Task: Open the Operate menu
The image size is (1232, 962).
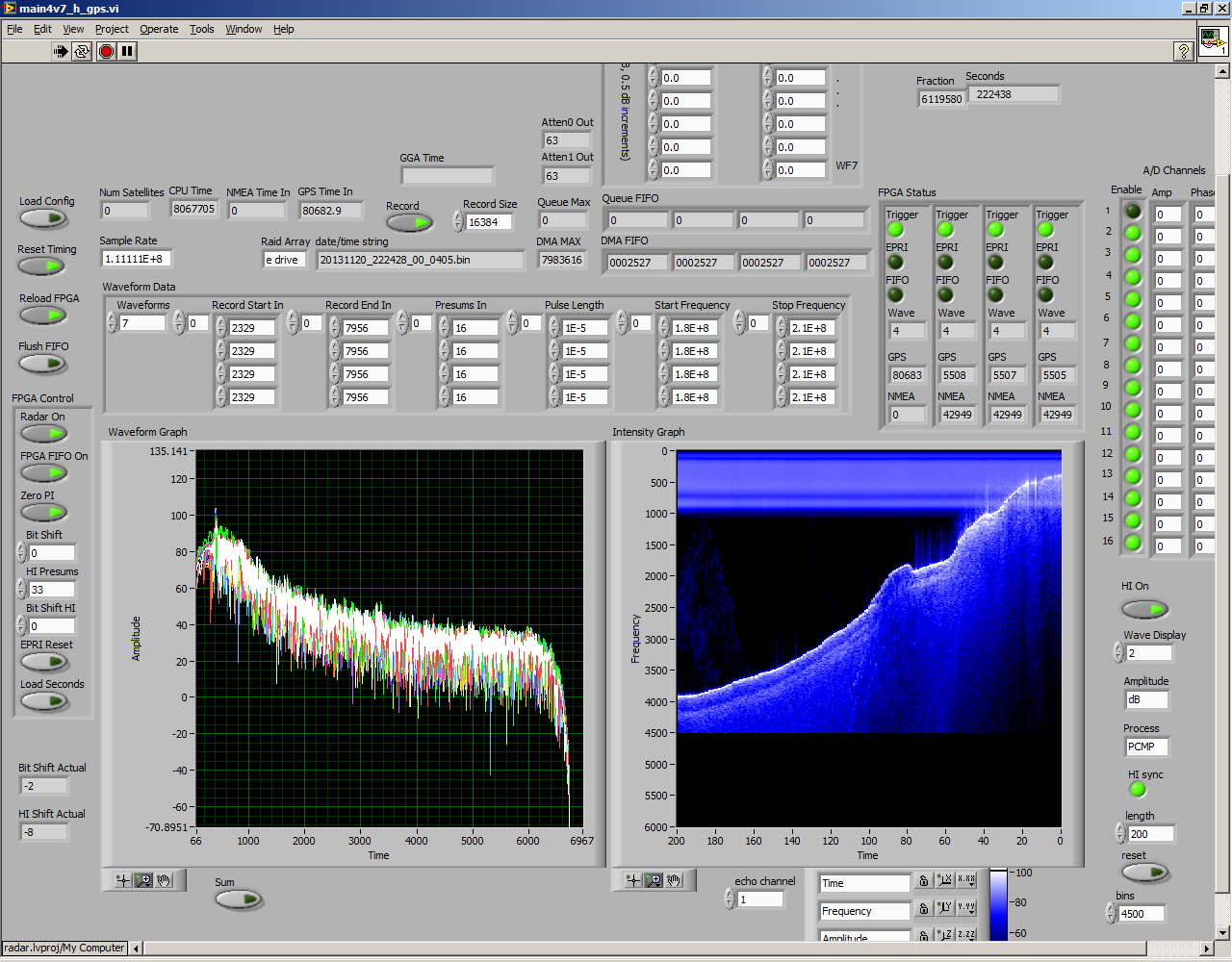Action: [x=159, y=29]
